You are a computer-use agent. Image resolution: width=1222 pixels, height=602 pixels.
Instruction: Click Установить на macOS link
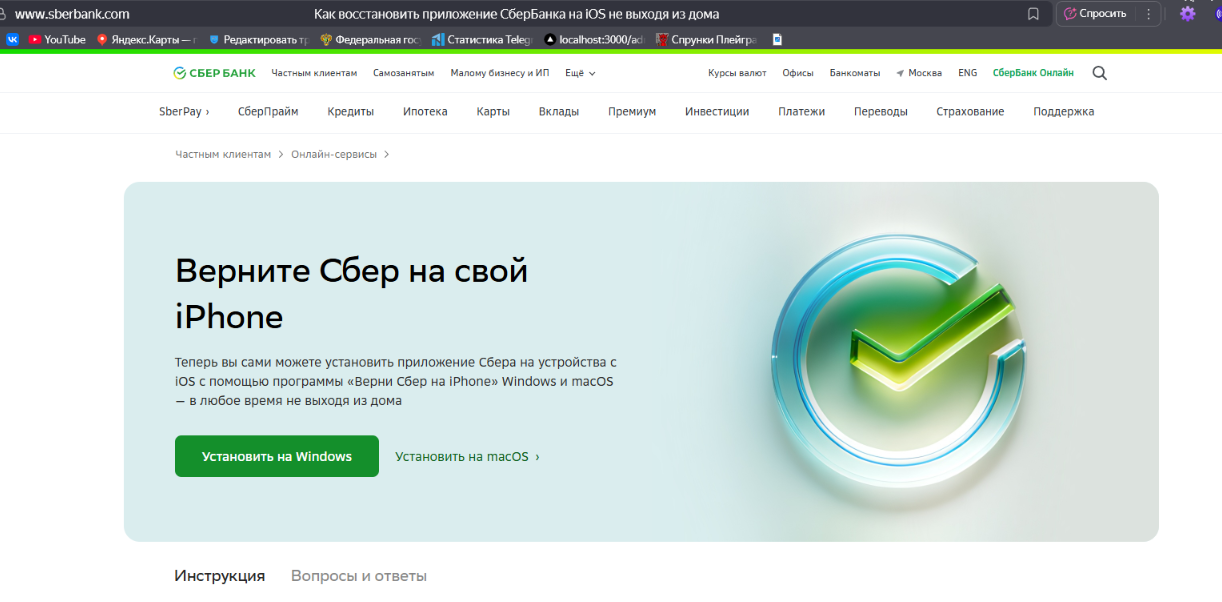467,456
